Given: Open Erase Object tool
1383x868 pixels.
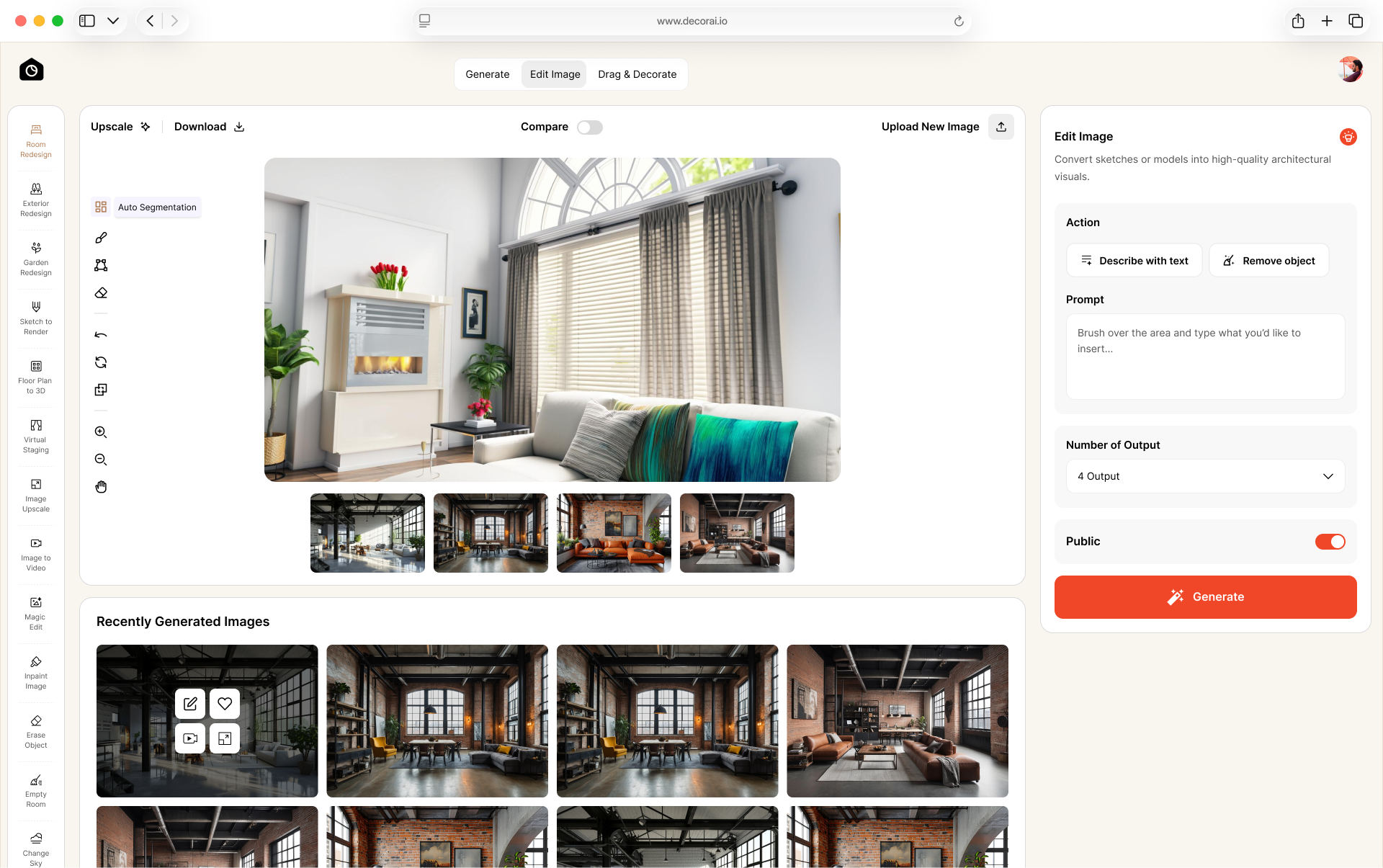Looking at the screenshot, I should [36, 731].
